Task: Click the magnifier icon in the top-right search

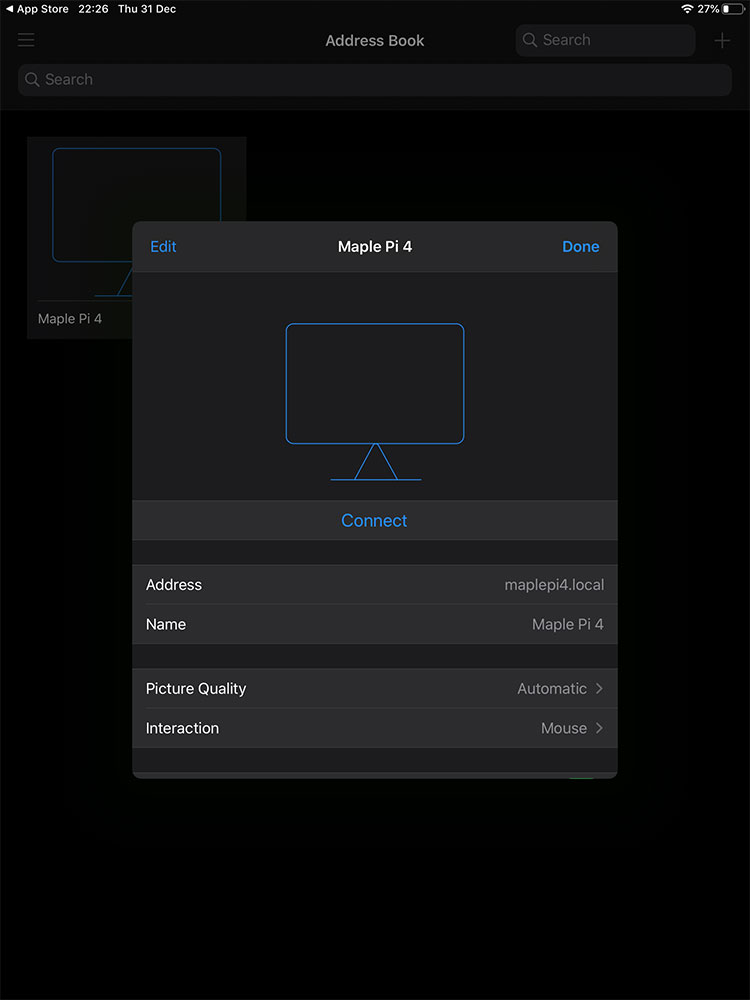Action: pos(531,41)
